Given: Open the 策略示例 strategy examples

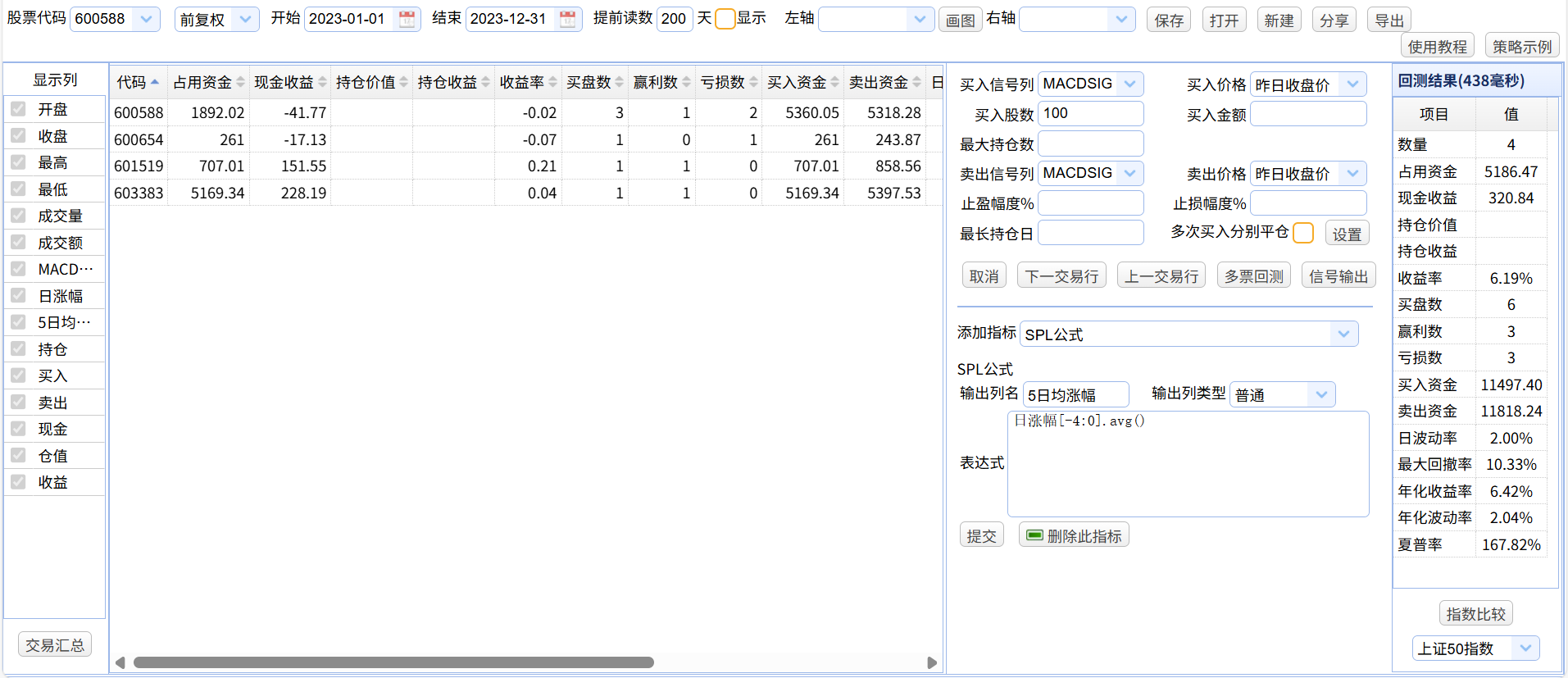Looking at the screenshot, I should pos(1521,46).
